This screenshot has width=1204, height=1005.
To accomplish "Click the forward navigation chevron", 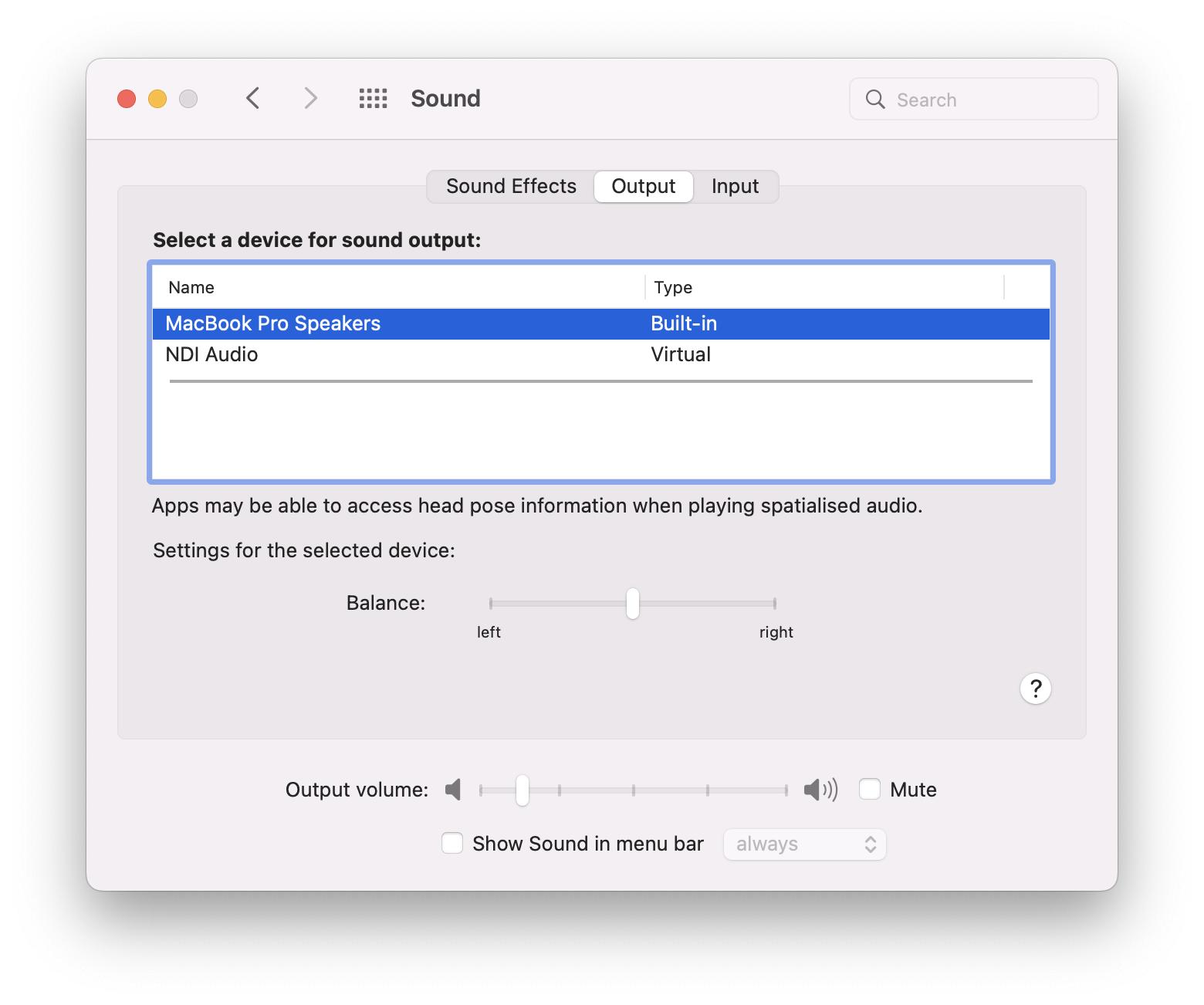I will (310, 99).
